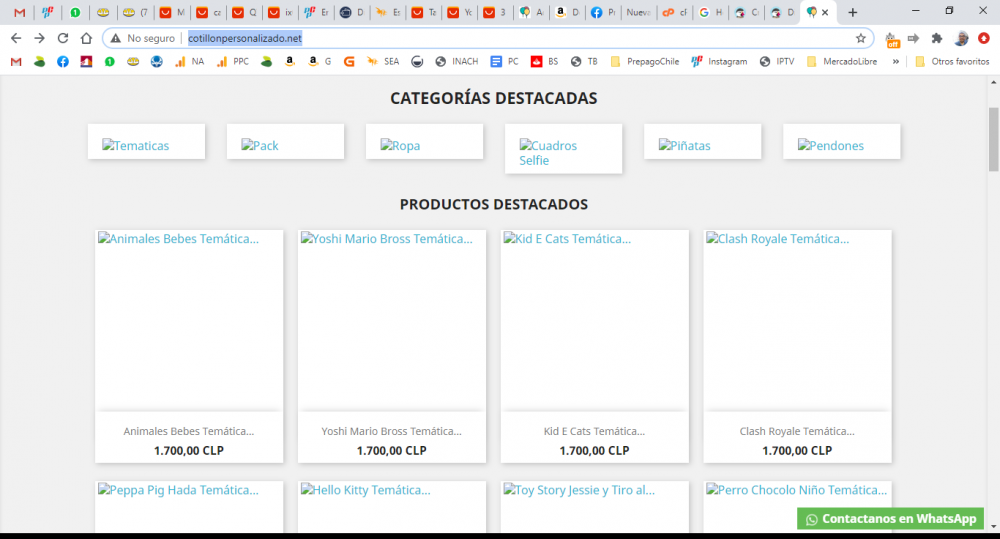Click 'Contactanos en WhatsApp' button
The width and height of the screenshot is (1000, 539).
[x=890, y=519]
